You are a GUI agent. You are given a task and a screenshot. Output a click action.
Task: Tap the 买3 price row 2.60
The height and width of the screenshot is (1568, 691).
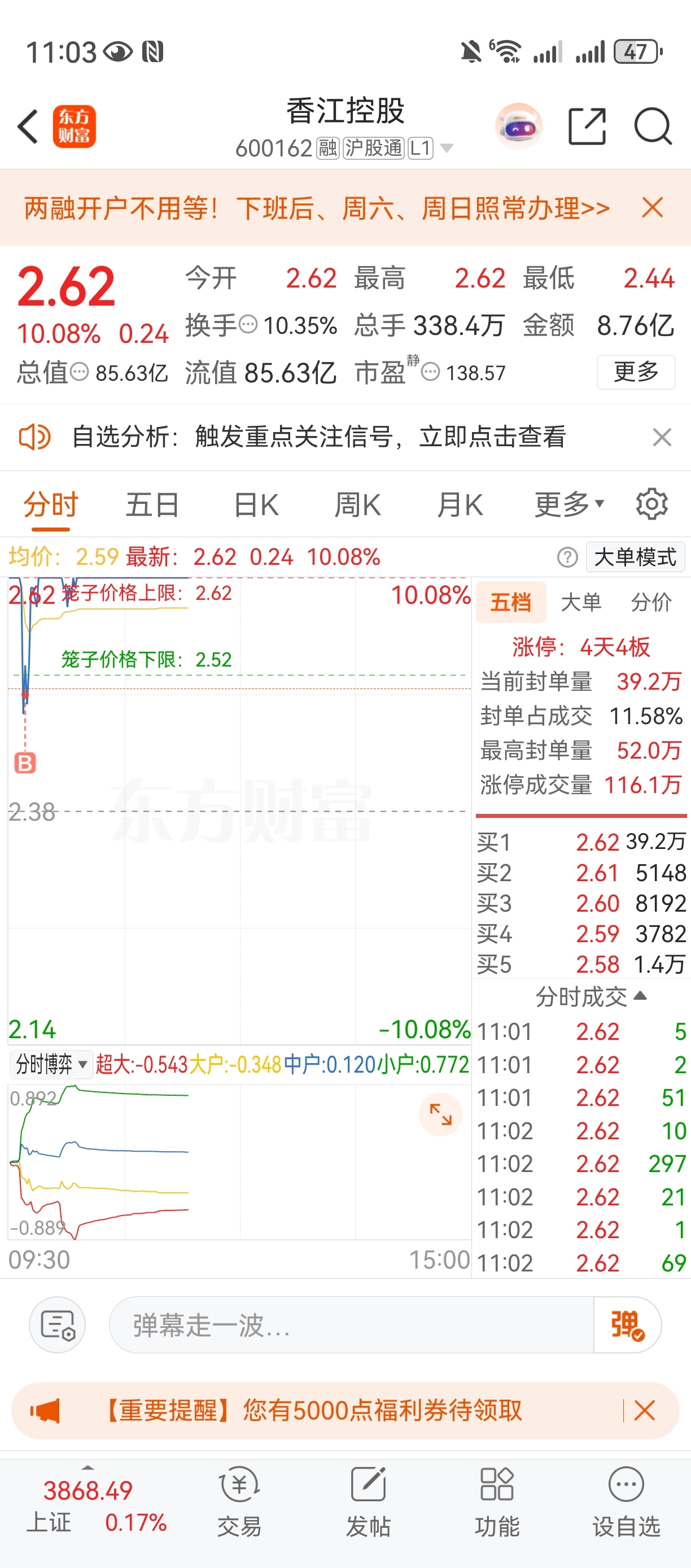pyautogui.click(x=581, y=903)
